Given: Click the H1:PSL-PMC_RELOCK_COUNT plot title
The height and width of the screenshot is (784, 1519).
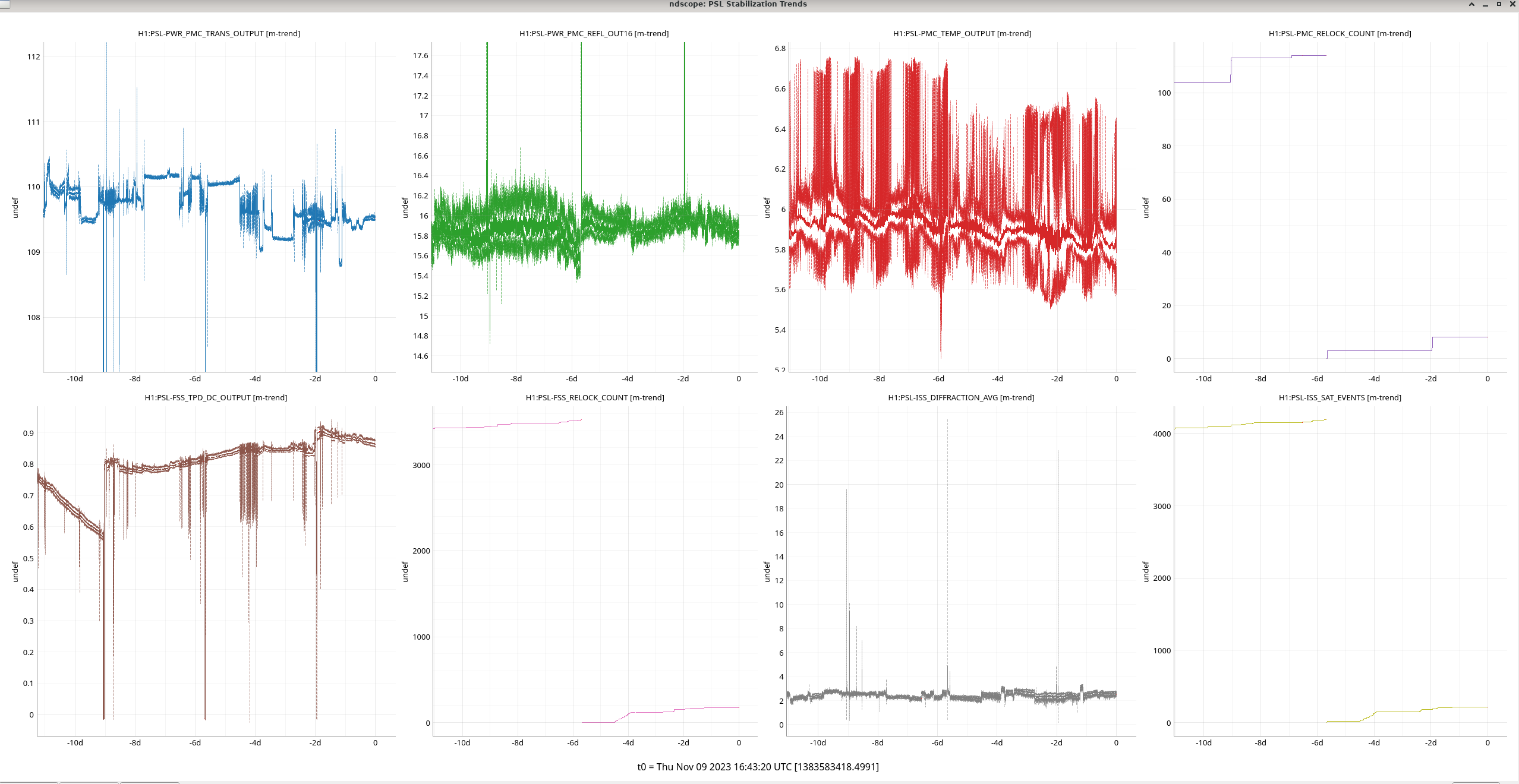Looking at the screenshot, I should (x=1340, y=33).
